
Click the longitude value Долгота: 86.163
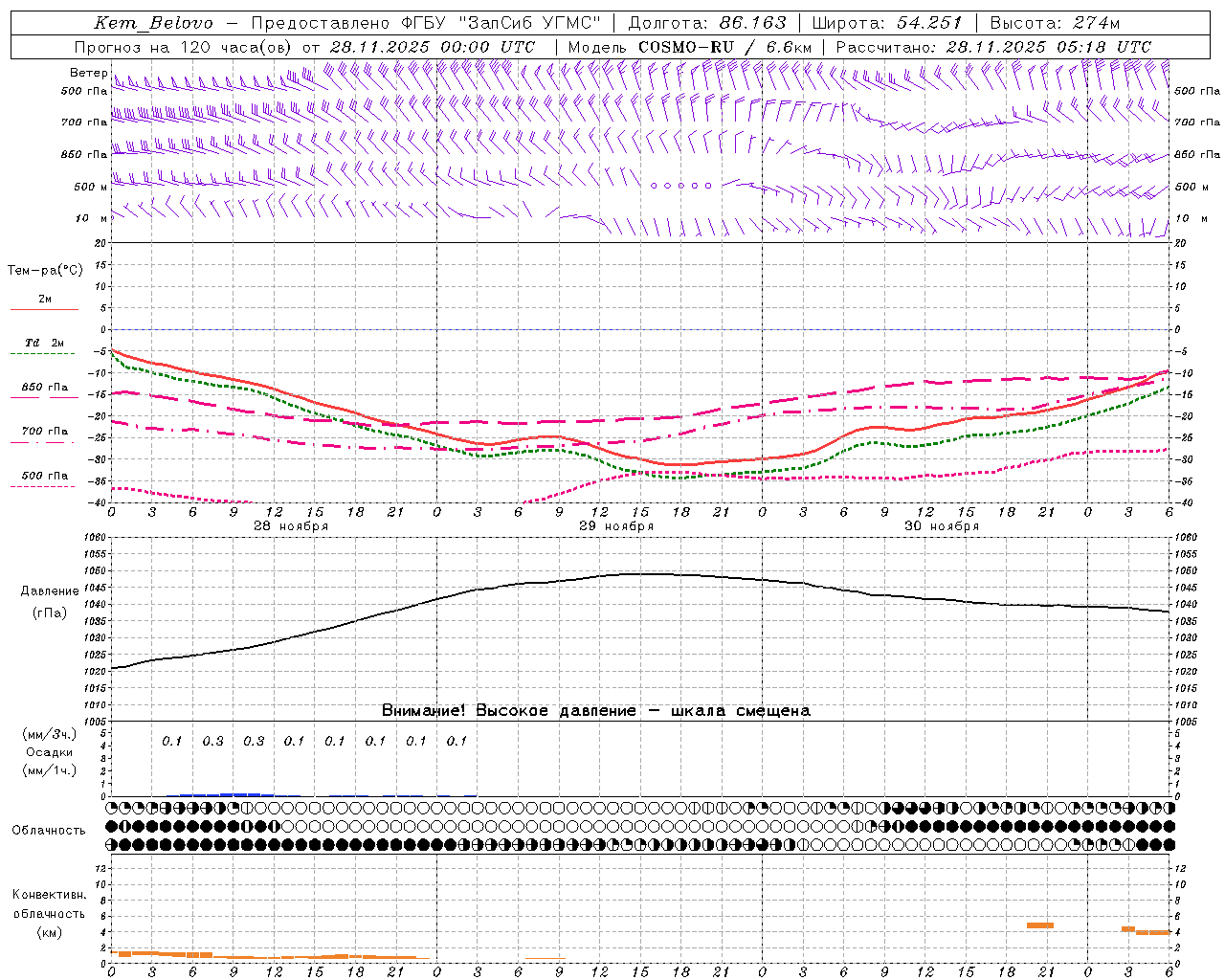click(x=707, y=23)
